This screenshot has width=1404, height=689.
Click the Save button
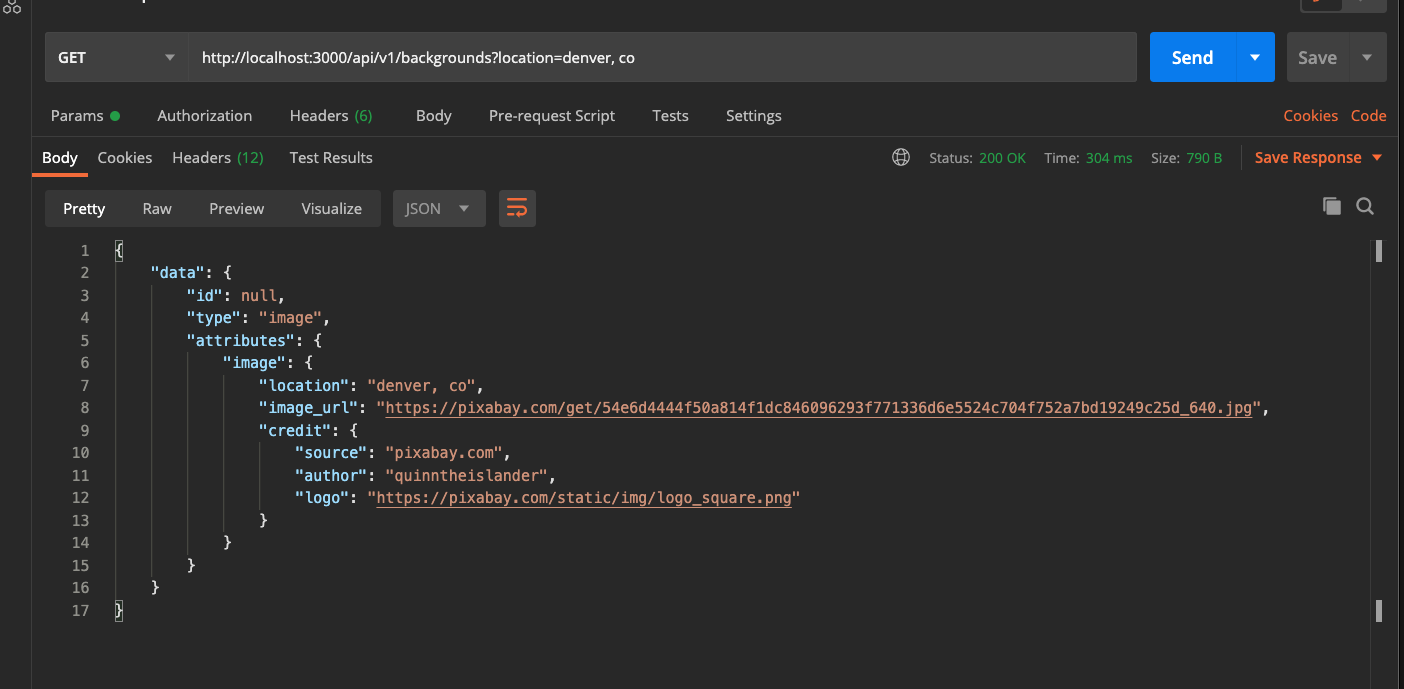[x=1317, y=57]
